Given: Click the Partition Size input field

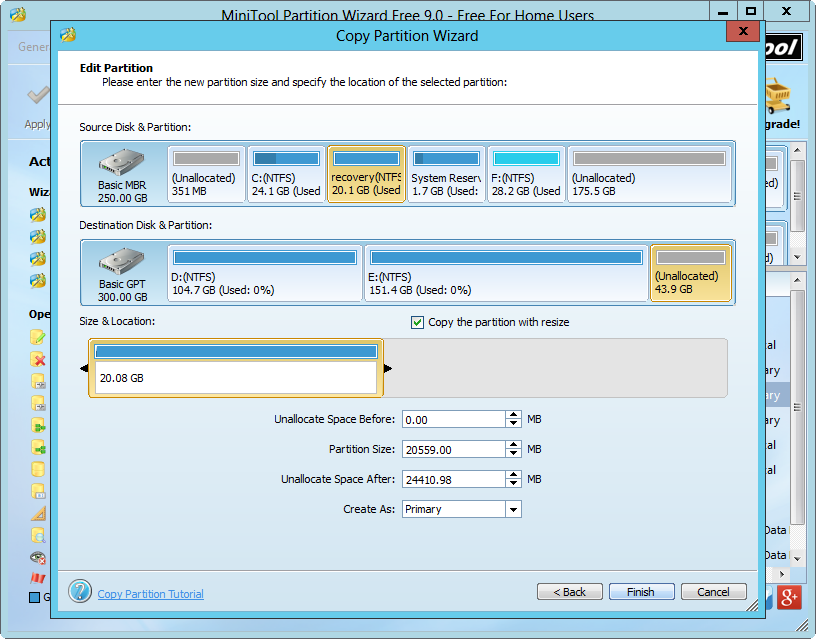Looking at the screenshot, I should pos(453,449).
